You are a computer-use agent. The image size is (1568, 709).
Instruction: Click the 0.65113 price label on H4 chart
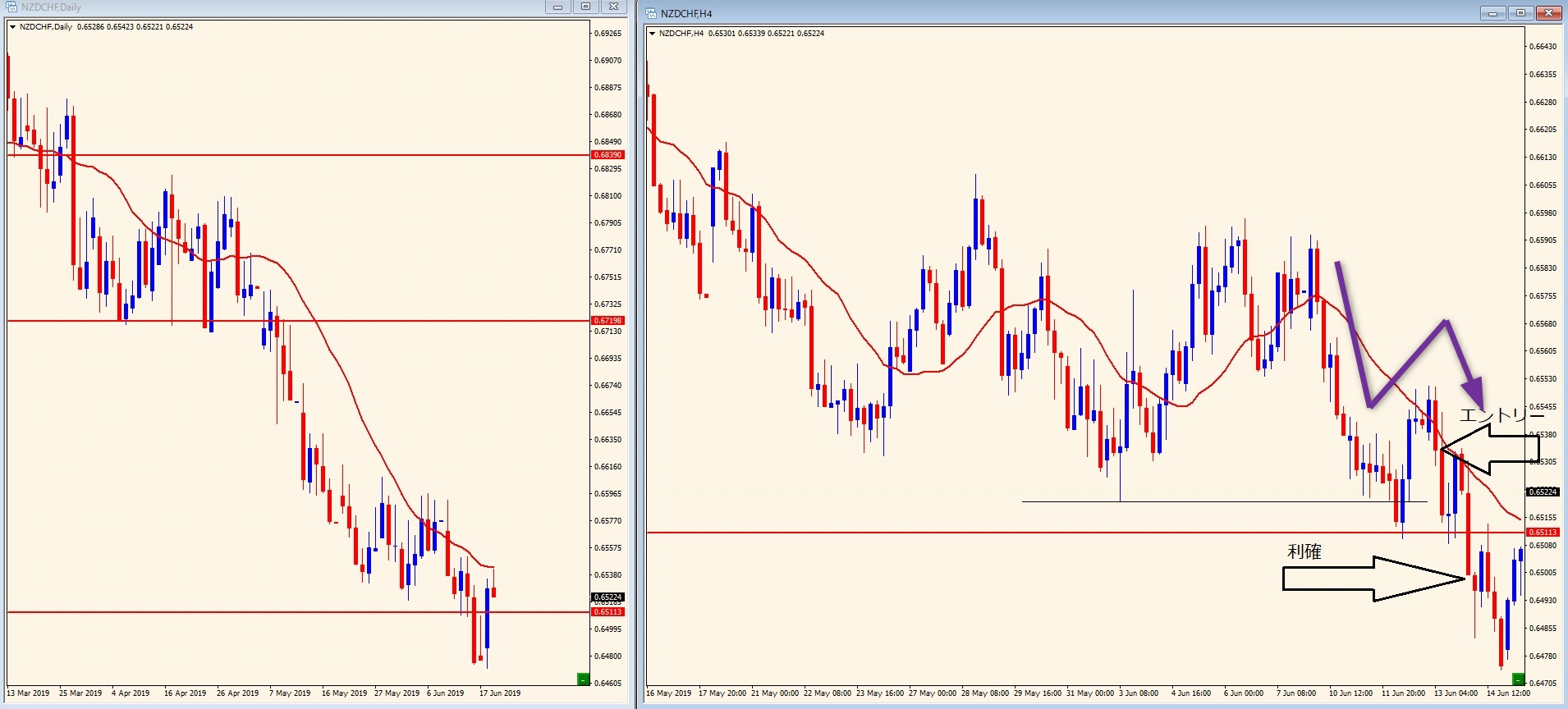point(1543,533)
